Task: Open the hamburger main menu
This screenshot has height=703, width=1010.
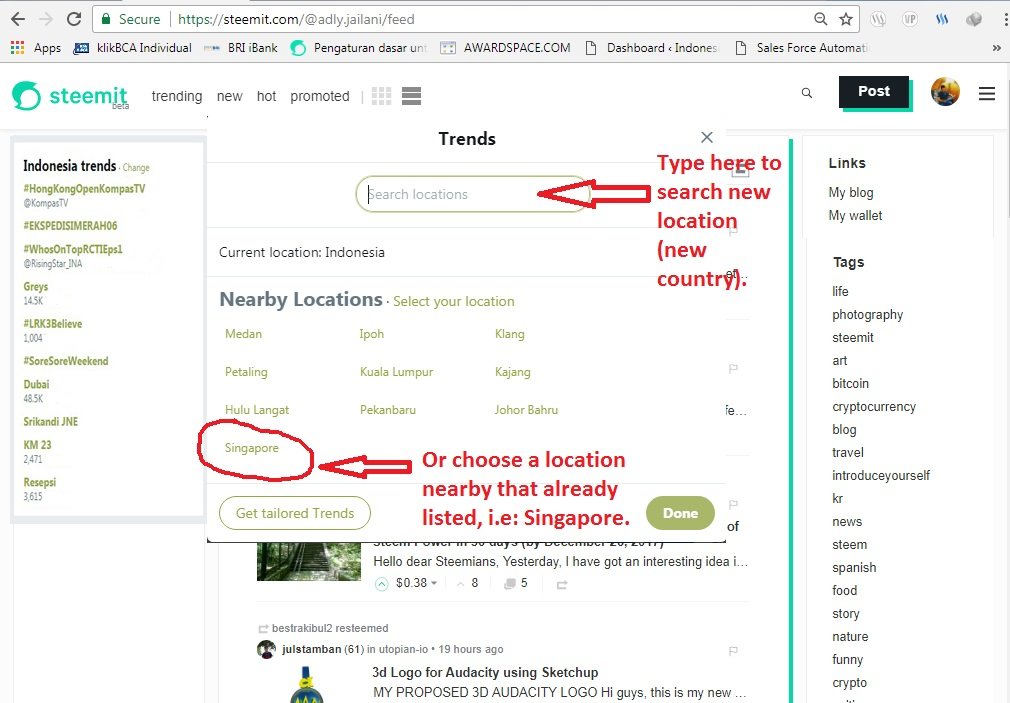Action: [987, 94]
